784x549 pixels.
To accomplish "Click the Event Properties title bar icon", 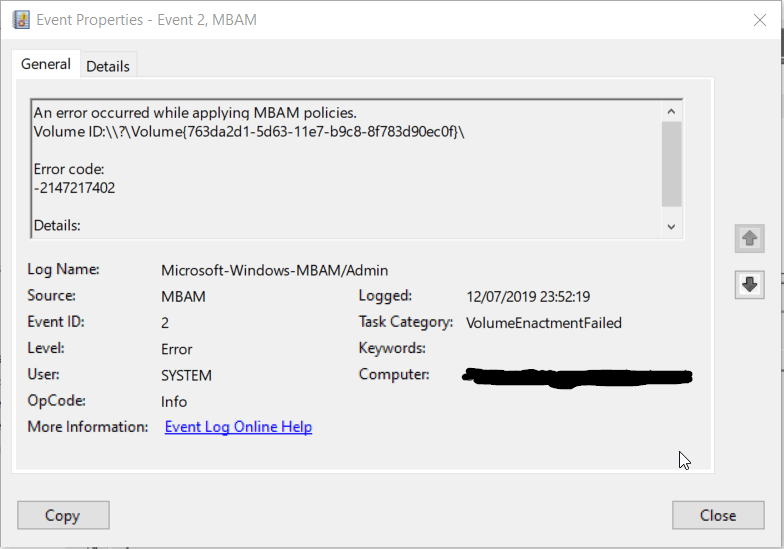I will [x=20, y=20].
